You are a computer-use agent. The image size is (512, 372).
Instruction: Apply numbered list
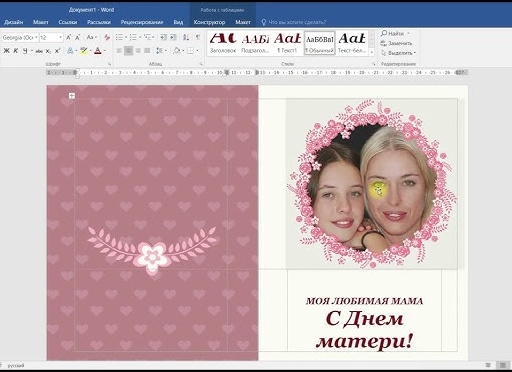coord(133,37)
